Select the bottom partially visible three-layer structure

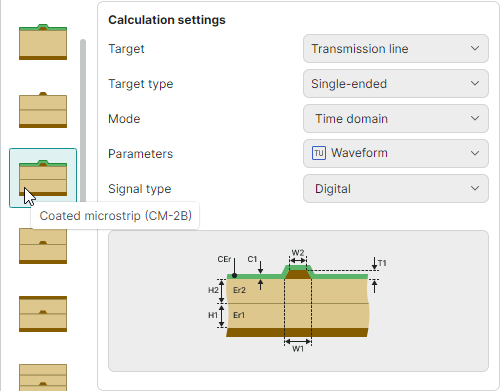tap(43, 377)
